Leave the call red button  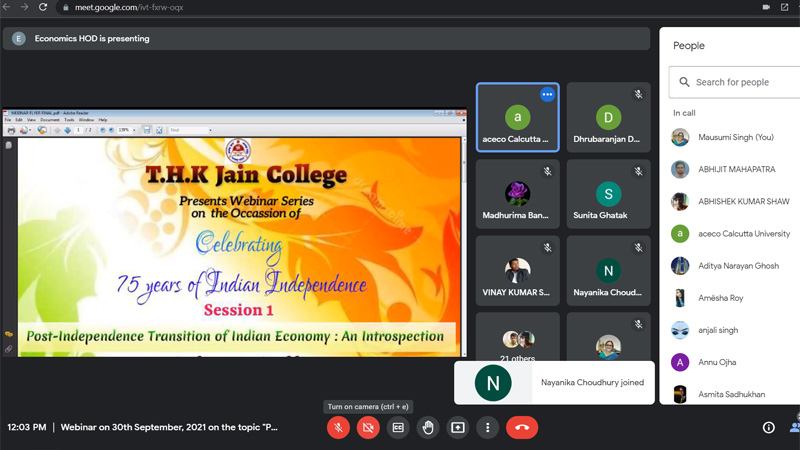point(522,428)
